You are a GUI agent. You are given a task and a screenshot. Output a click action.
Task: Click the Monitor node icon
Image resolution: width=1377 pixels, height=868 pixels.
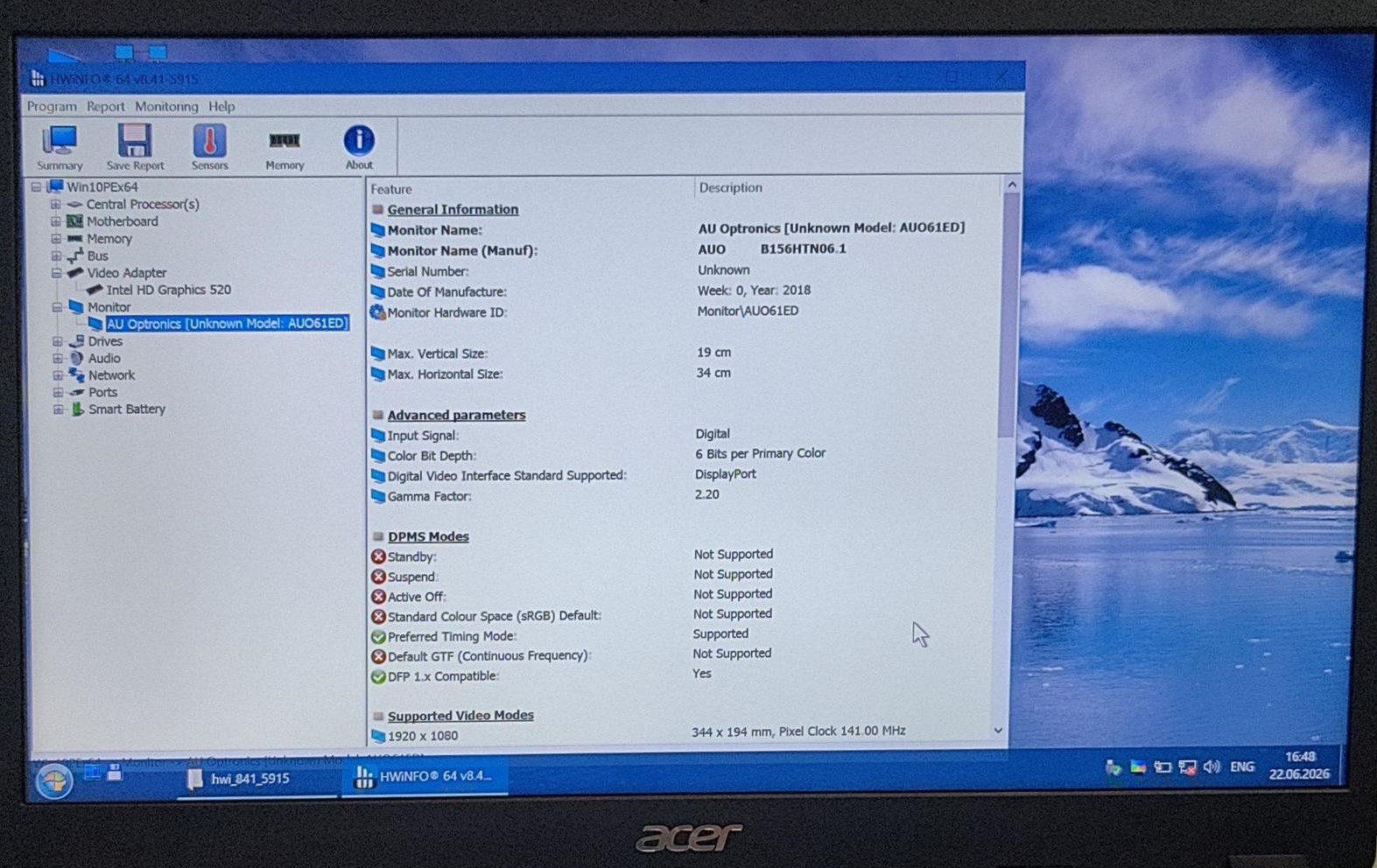click(x=76, y=307)
